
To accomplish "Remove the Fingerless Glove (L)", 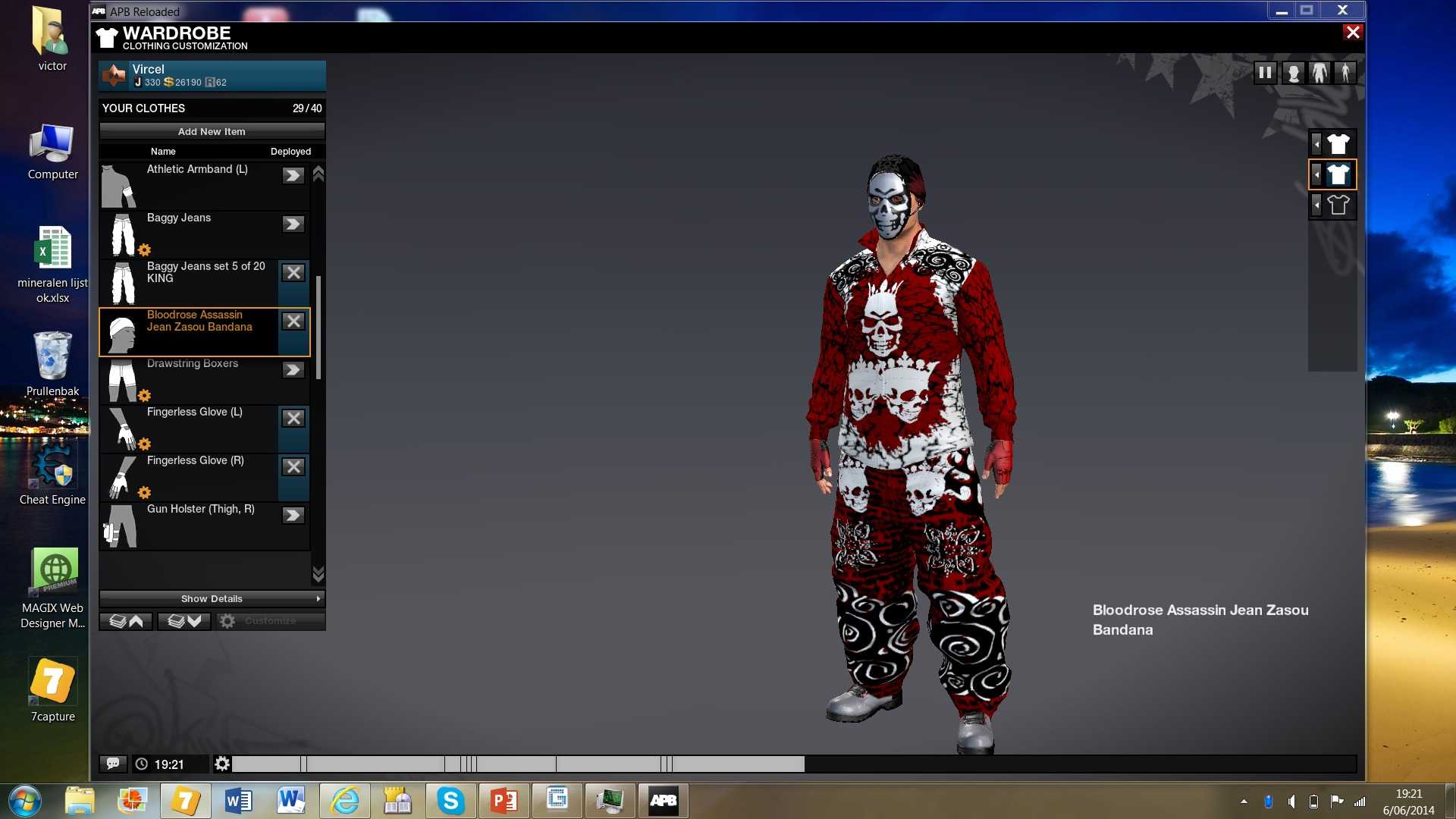I will click(x=293, y=419).
